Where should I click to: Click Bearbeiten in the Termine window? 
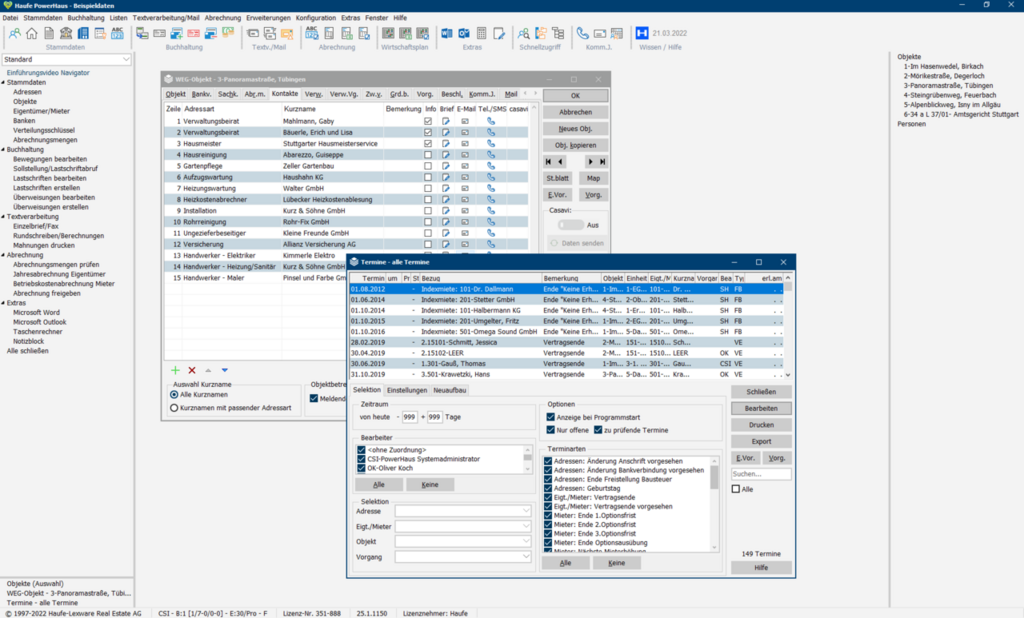(x=761, y=408)
